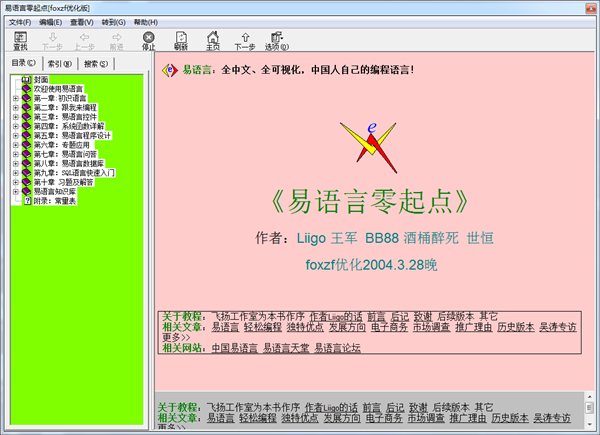Open 轻松编程 link in the pink page
This screenshot has height=435, width=600.
click(x=262, y=327)
